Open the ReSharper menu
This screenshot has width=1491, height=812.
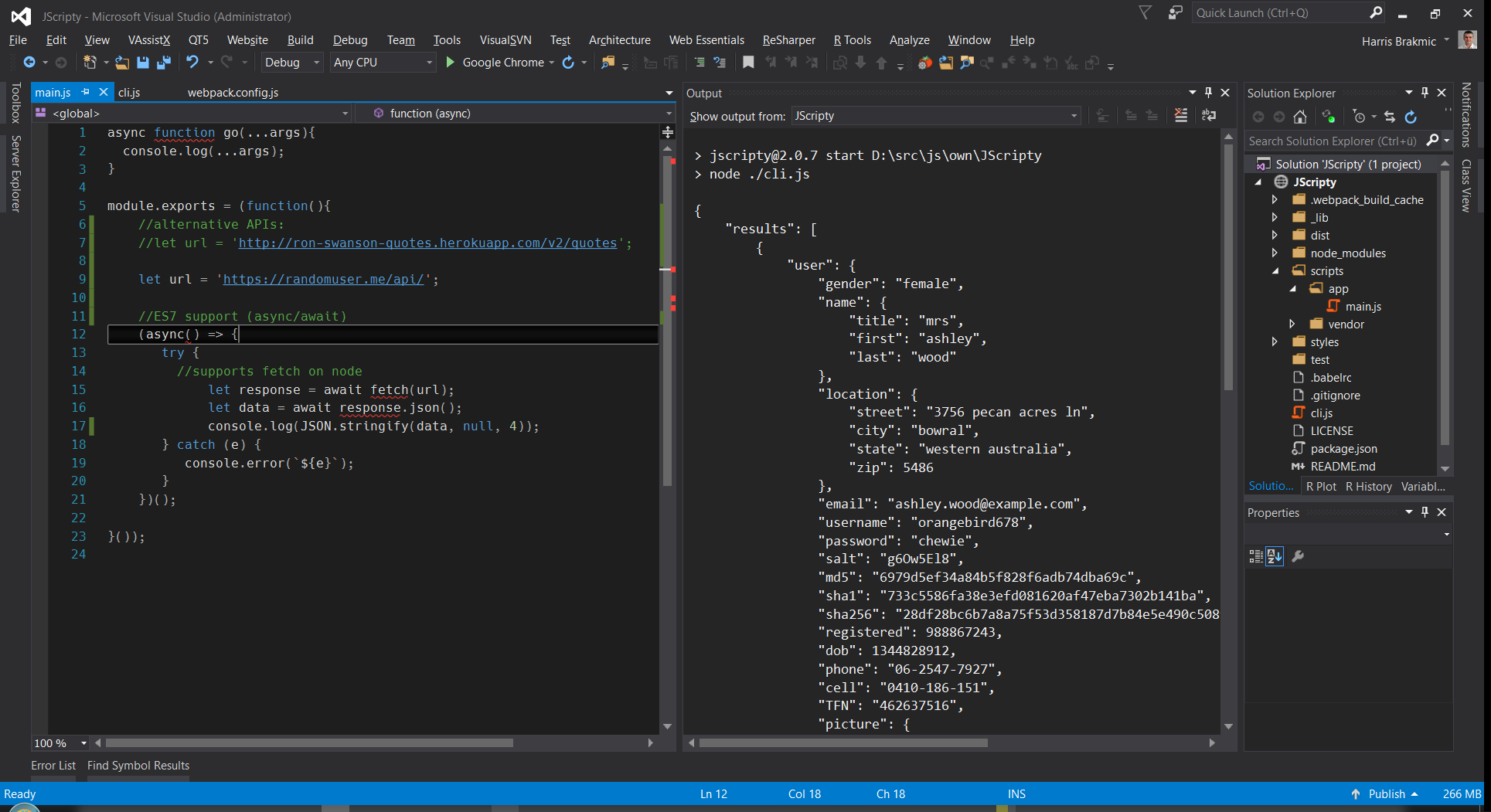click(x=788, y=40)
